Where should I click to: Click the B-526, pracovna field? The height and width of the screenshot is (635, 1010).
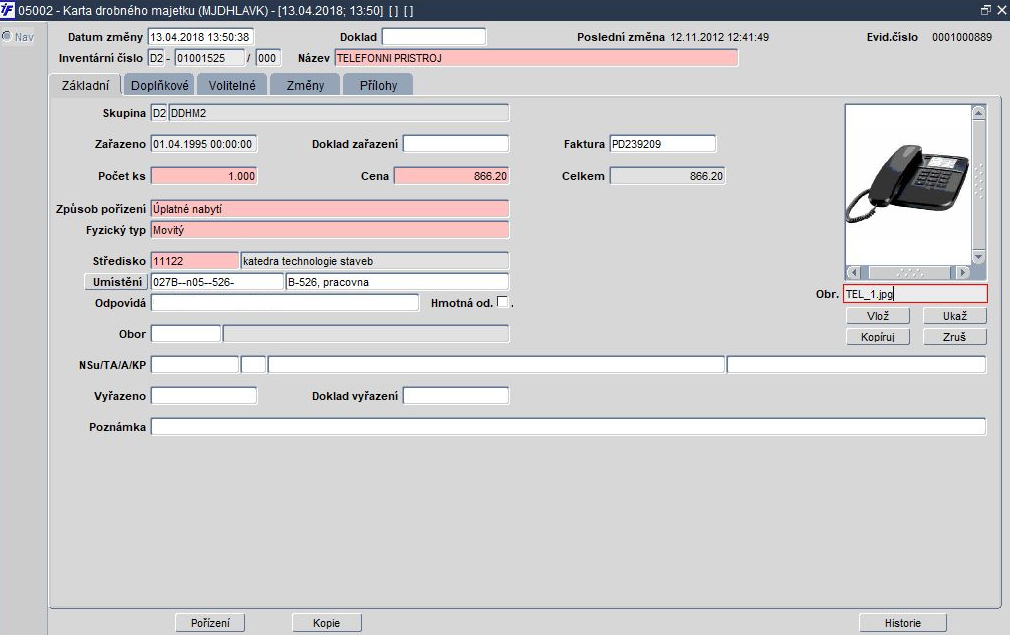coord(397,282)
